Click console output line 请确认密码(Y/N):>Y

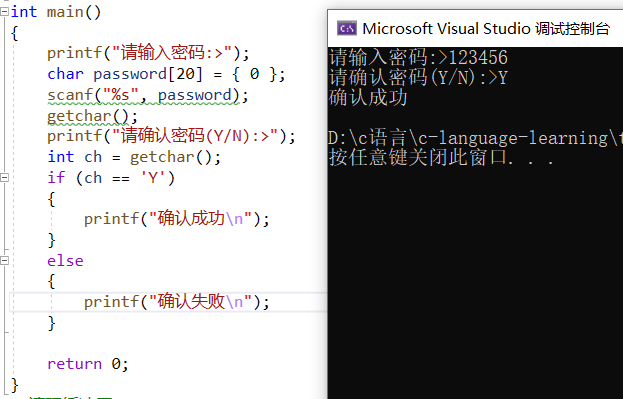[418, 77]
